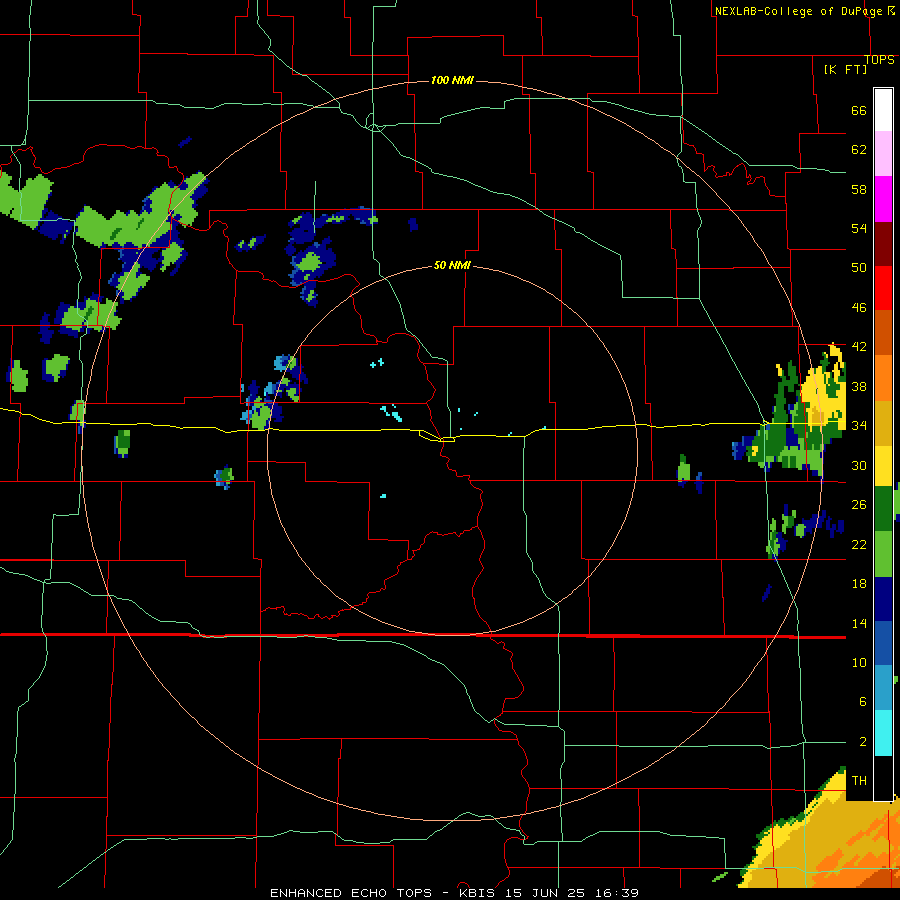
Task: Click the 30 legend value
Action: coord(859,465)
